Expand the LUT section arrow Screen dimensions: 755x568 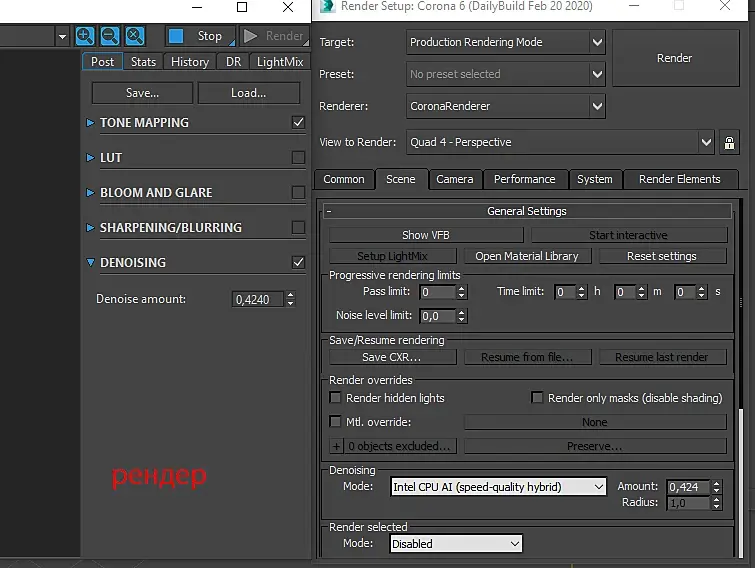pyautogui.click(x=90, y=157)
